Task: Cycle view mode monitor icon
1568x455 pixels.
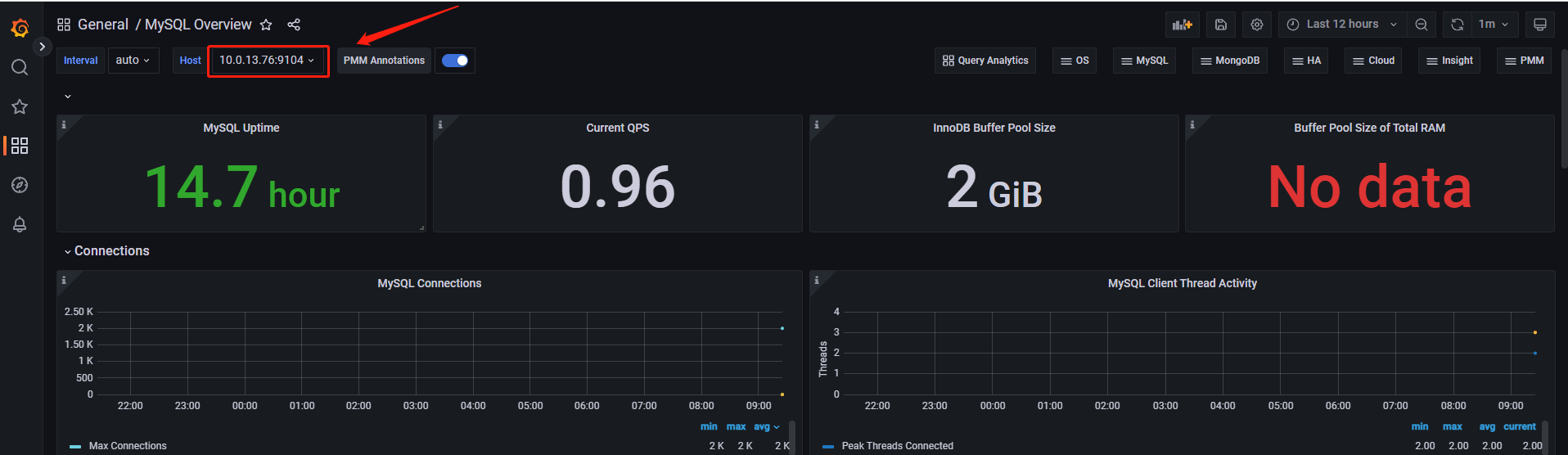Action: tap(1539, 25)
